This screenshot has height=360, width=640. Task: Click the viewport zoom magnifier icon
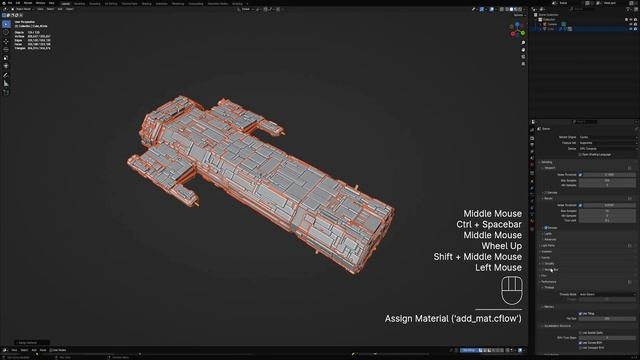click(x=523, y=42)
